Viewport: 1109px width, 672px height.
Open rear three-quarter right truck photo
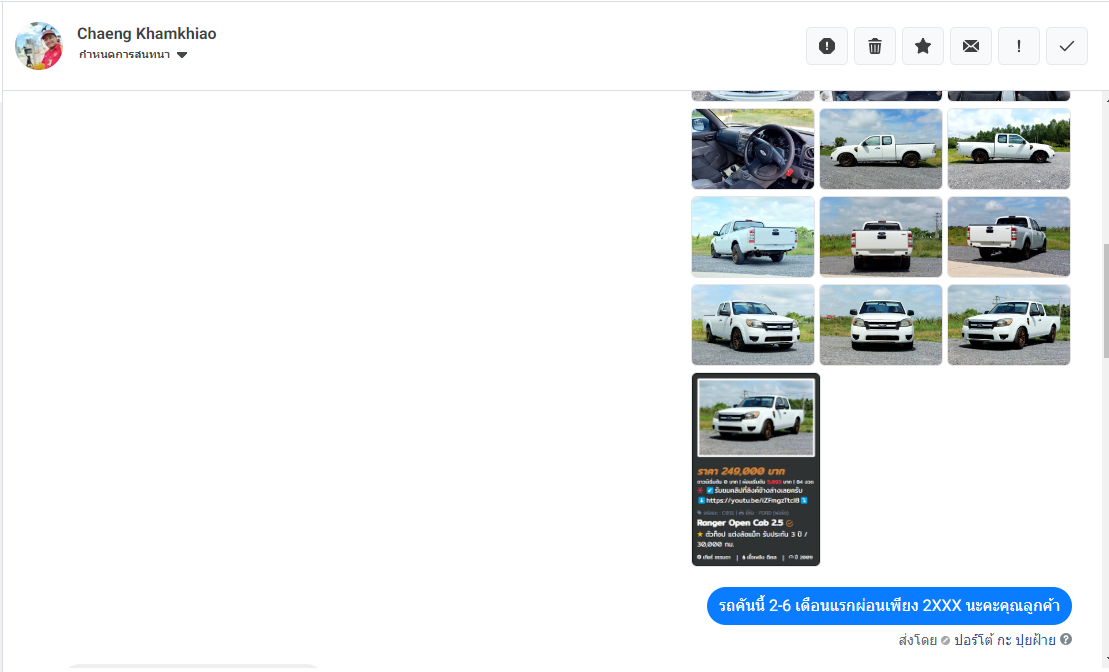(x=1009, y=237)
